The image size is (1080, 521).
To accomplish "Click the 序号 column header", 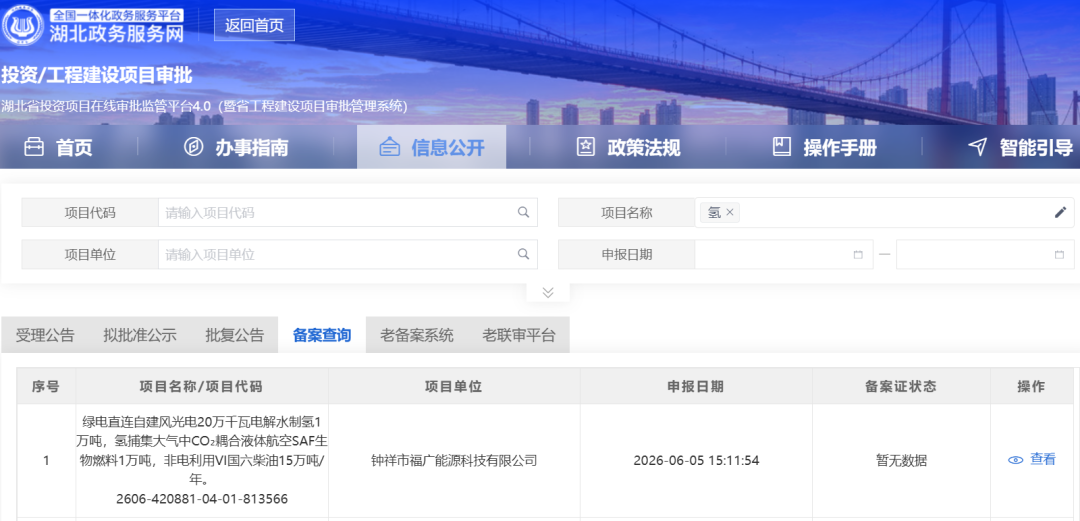I will [x=45, y=386].
